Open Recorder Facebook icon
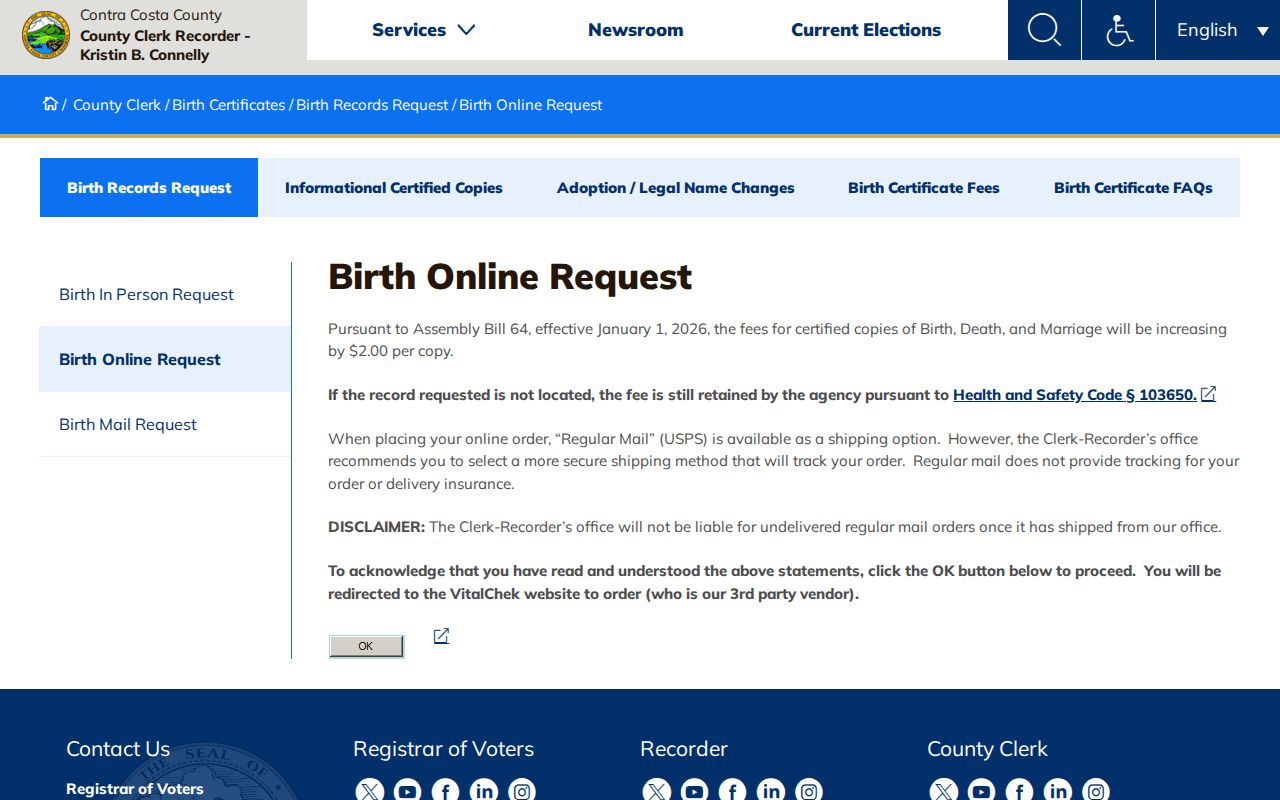The image size is (1280, 800). (732, 791)
